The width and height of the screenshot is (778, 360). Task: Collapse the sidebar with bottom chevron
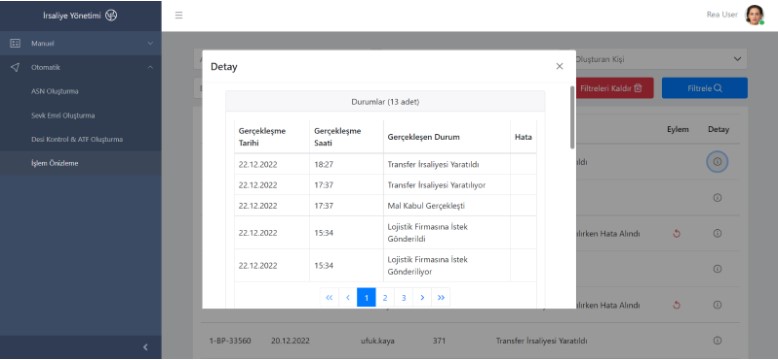(x=145, y=347)
